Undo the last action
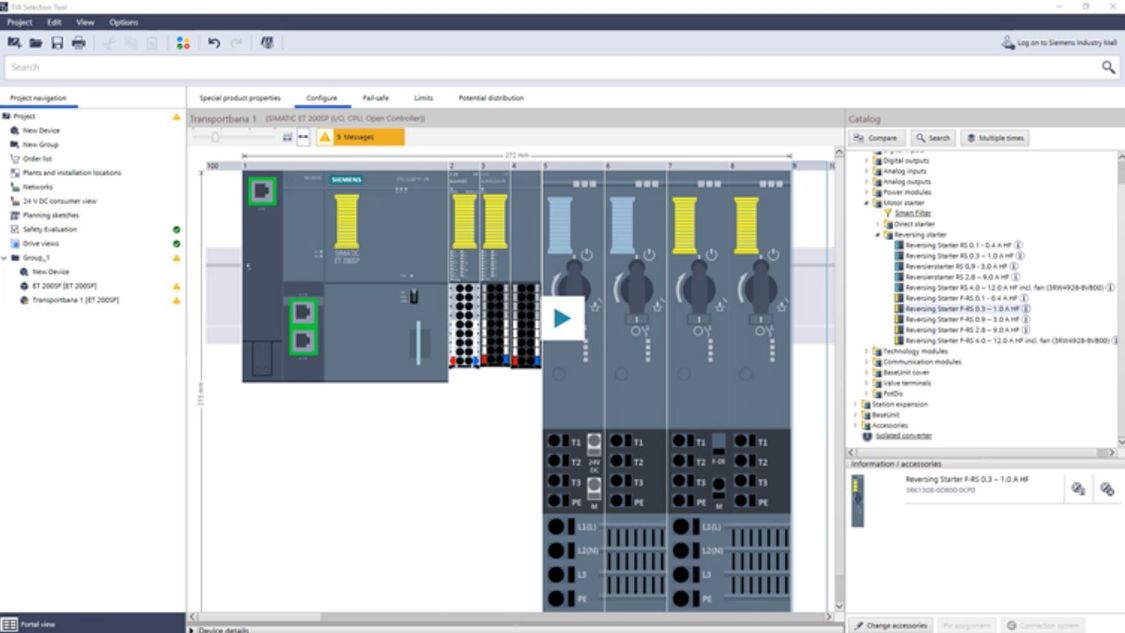This screenshot has width=1125, height=633. [x=214, y=43]
